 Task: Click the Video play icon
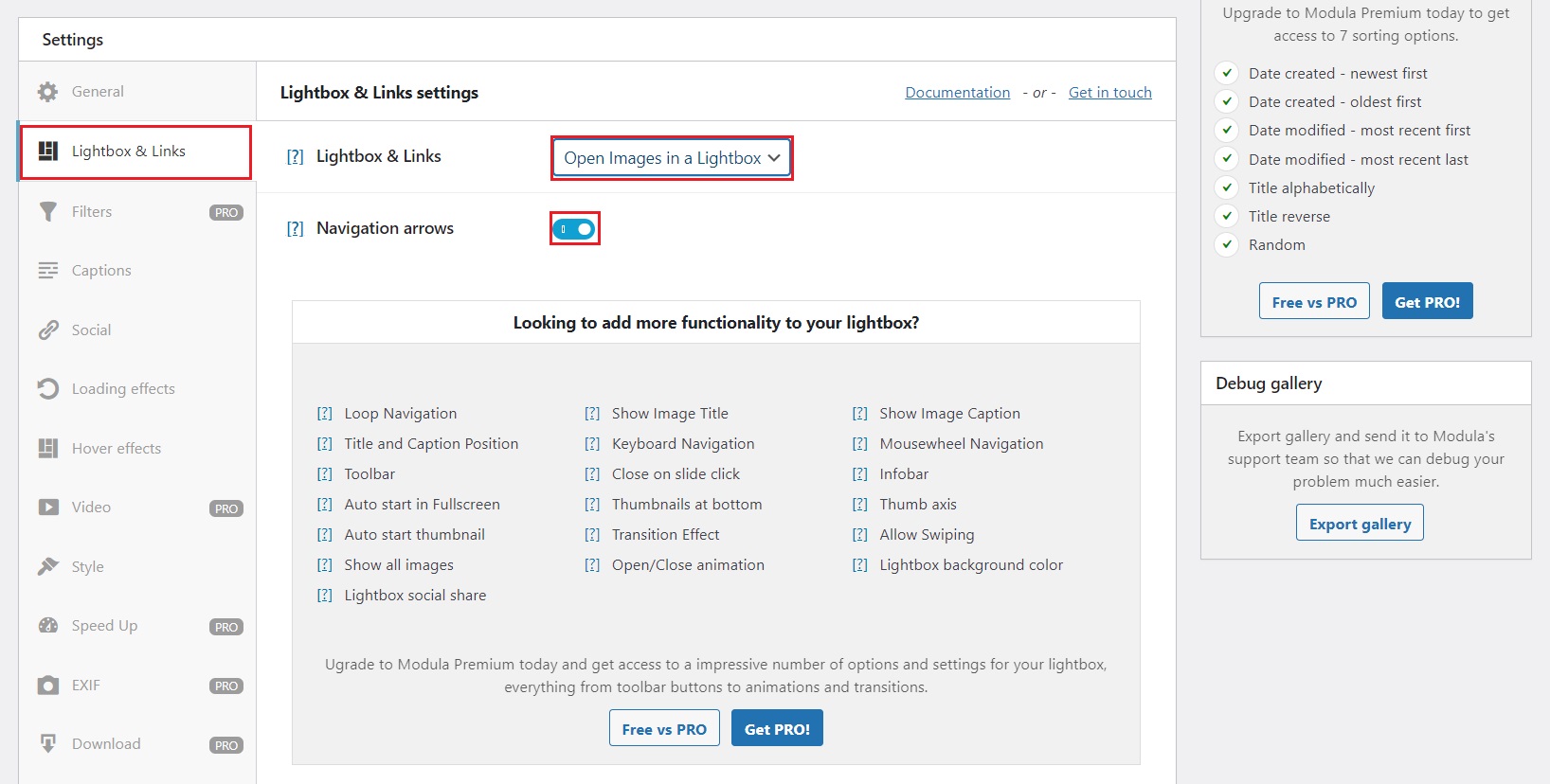(x=47, y=508)
